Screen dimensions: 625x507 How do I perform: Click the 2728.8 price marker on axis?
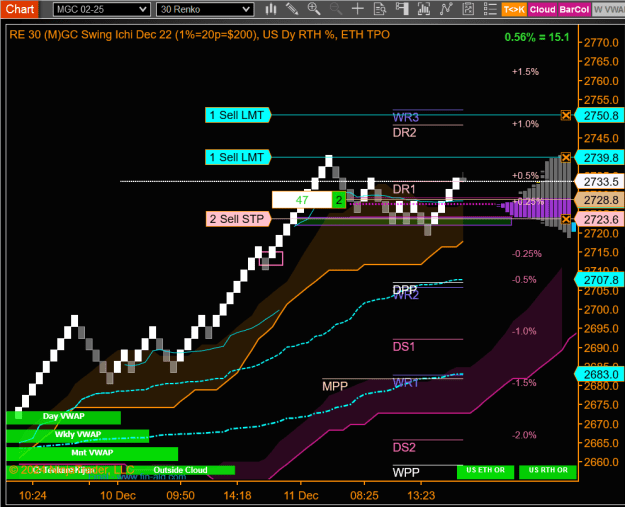(599, 200)
